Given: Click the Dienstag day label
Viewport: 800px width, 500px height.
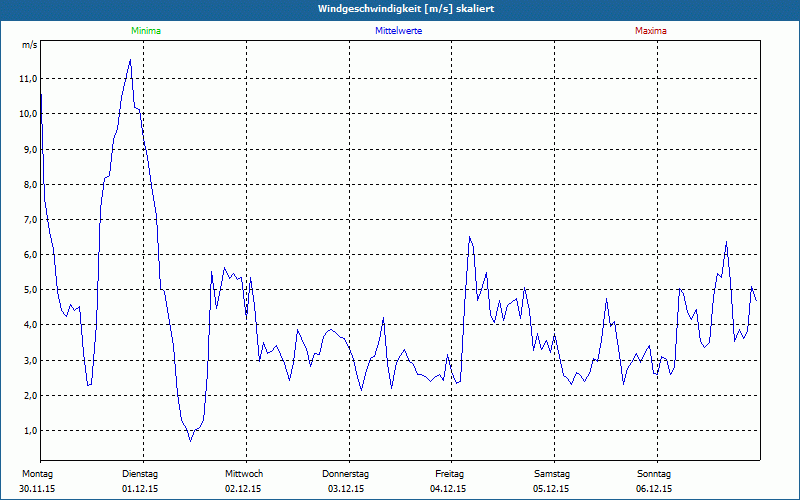Looking at the screenshot, I should [x=140, y=474].
